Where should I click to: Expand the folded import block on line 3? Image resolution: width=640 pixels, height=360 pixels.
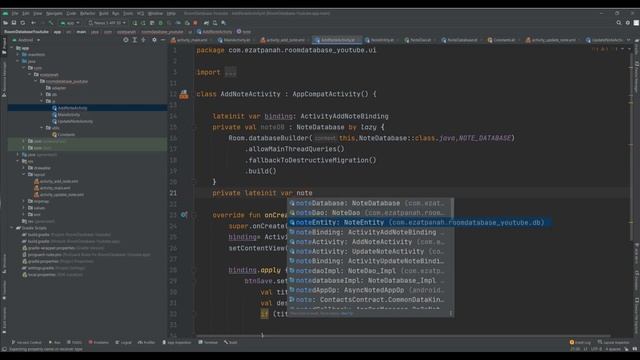pos(230,72)
